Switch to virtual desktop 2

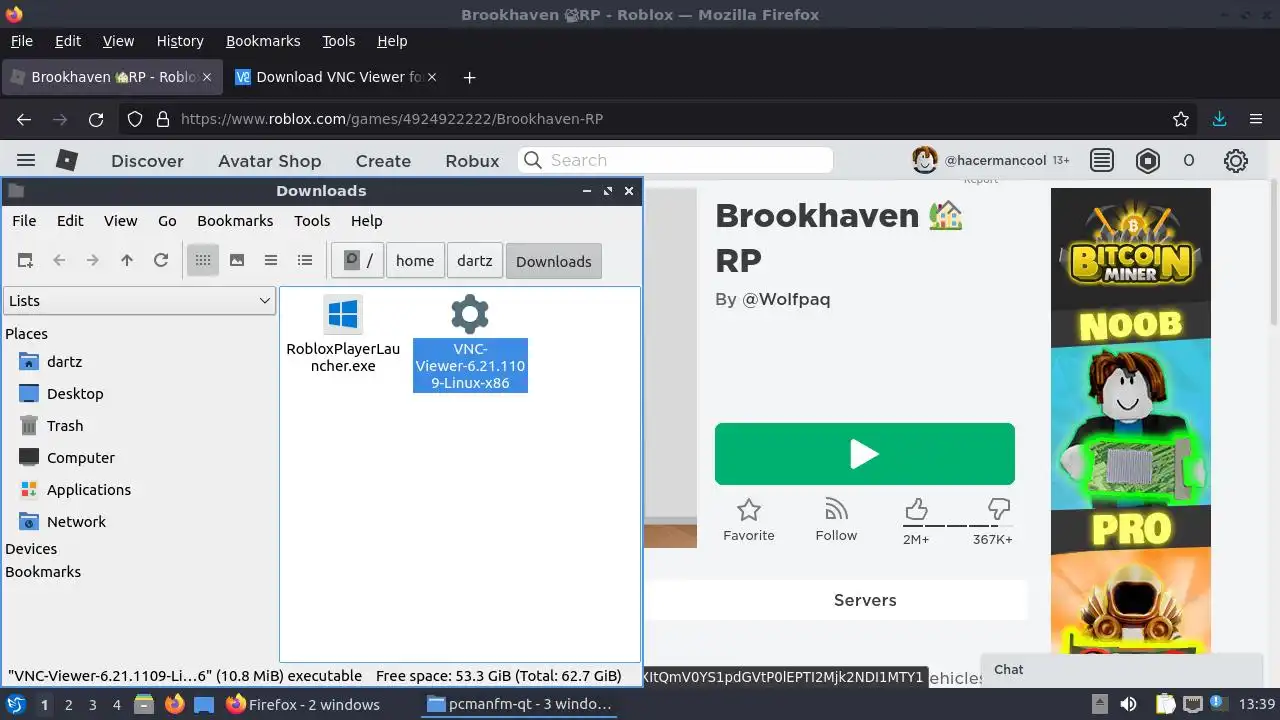click(x=68, y=704)
